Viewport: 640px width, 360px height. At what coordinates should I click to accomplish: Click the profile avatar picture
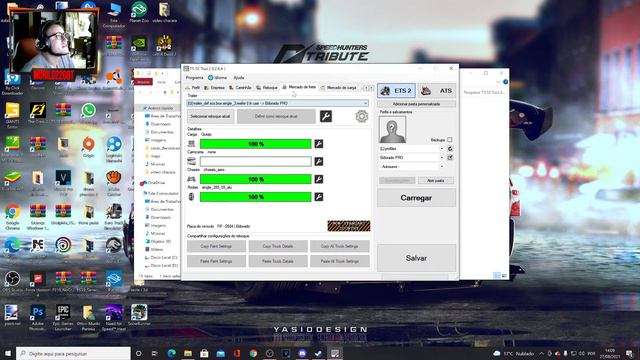392,129
